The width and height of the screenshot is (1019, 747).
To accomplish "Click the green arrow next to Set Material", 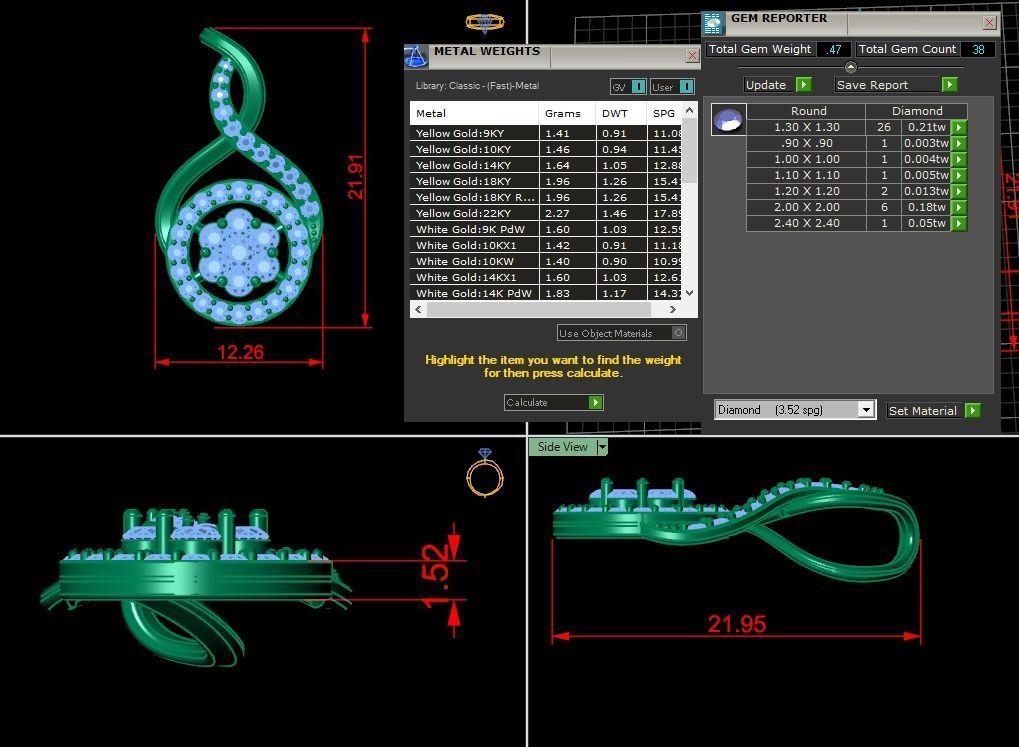I will click(x=972, y=410).
